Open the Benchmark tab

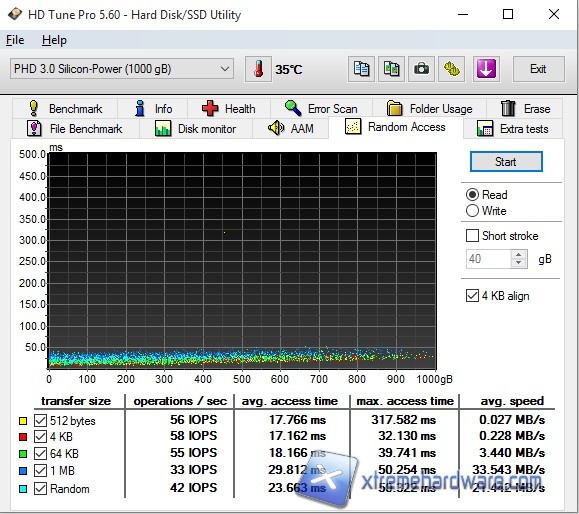[65, 109]
